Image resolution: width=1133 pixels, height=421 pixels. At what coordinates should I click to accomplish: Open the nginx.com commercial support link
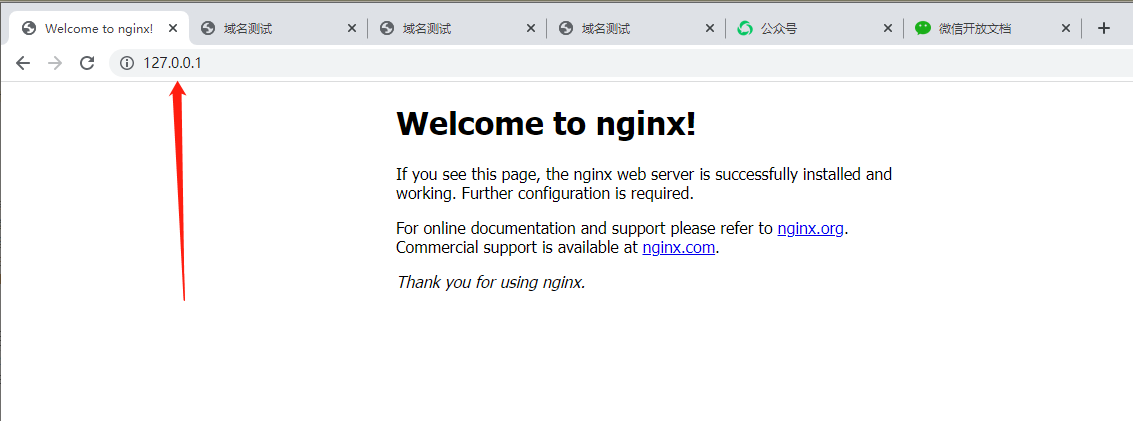point(678,248)
